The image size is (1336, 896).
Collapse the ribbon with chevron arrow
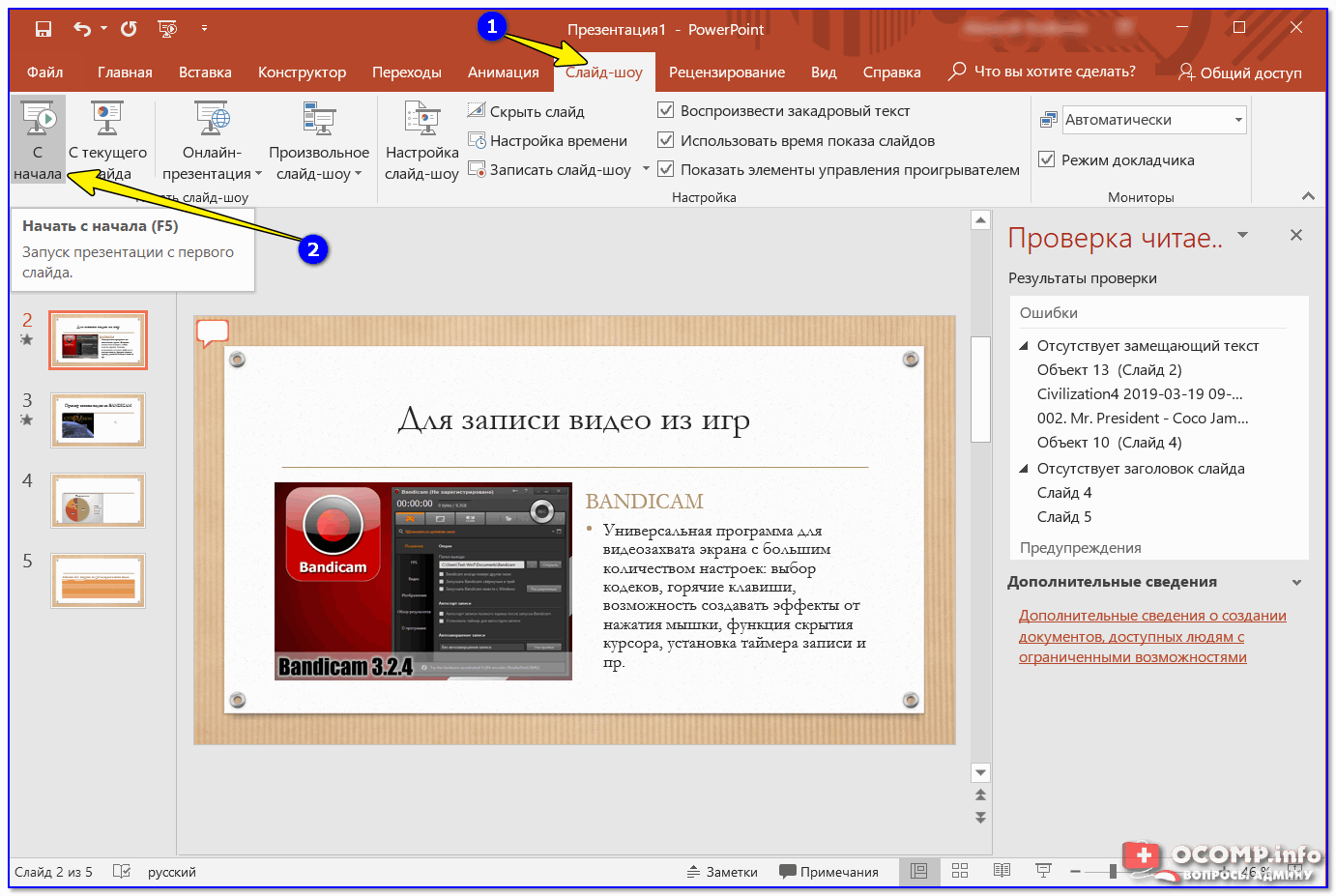[x=1308, y=196]
